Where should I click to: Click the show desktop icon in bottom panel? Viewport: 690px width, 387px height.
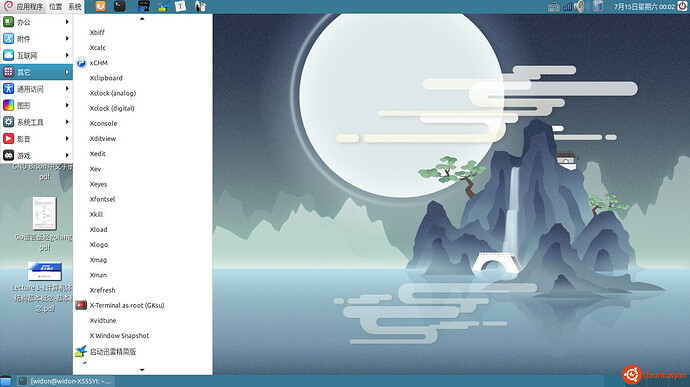(6, 381)
